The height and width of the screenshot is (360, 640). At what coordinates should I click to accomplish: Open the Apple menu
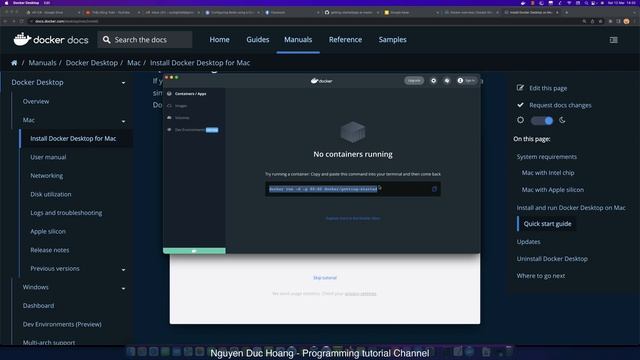pos(6,3)
